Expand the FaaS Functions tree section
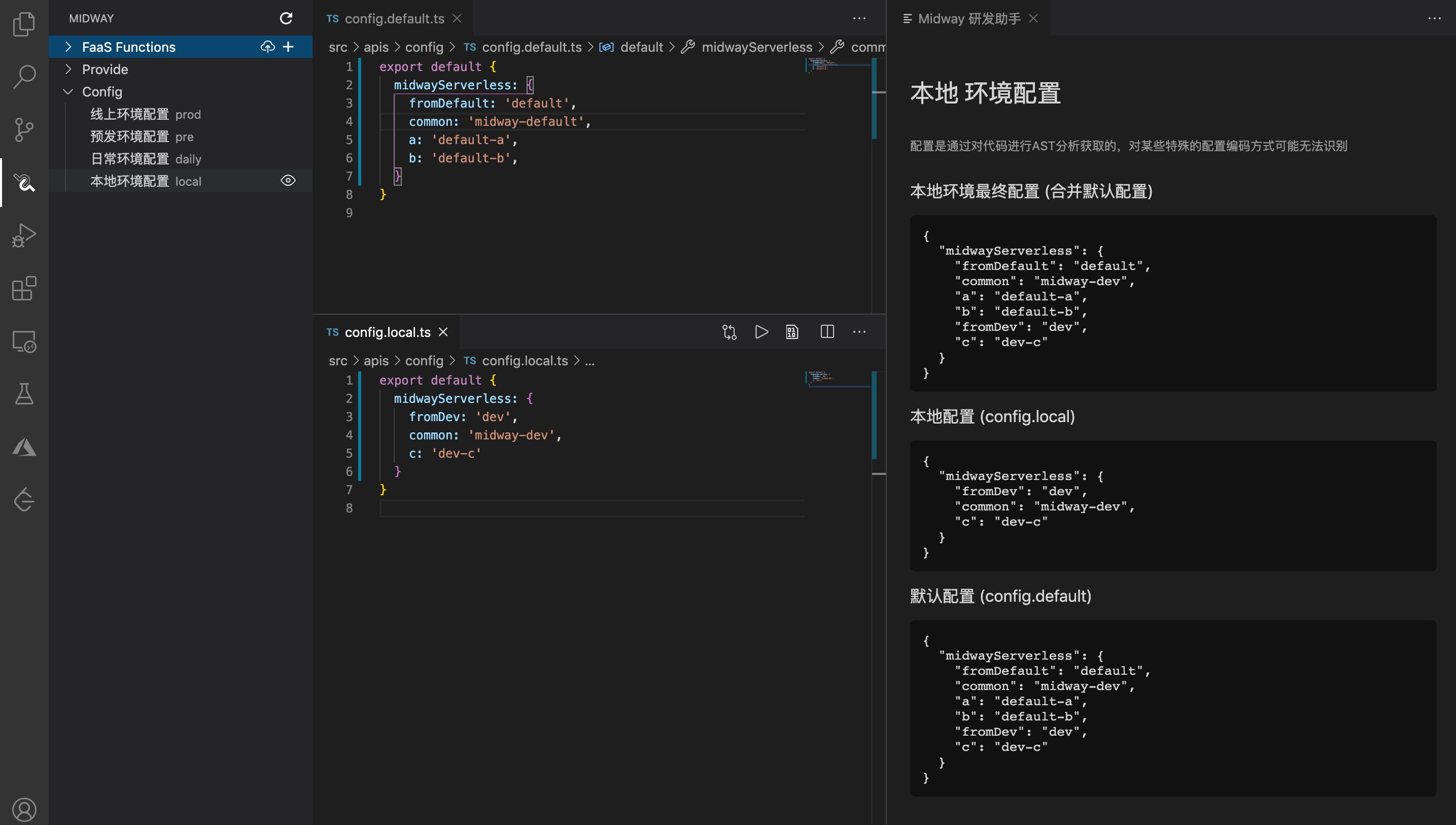This screenshot has width=1456, height=825. click(68, 47)
